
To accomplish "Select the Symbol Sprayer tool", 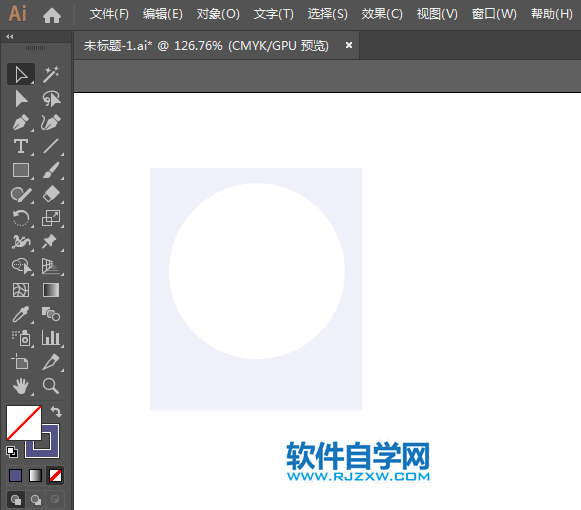I will click(22, 338).
